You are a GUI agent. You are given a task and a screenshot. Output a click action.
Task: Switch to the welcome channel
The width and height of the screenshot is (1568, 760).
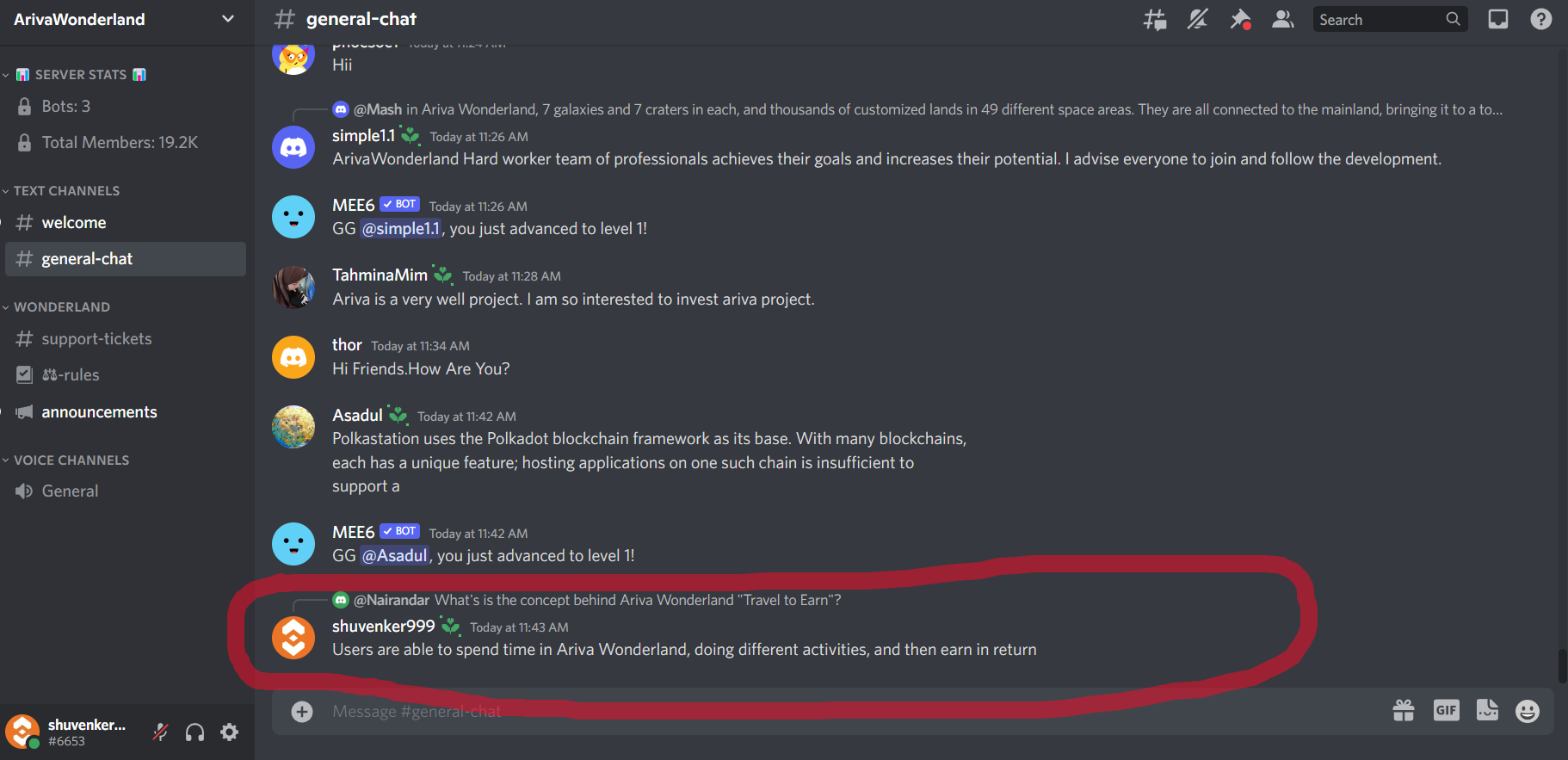pyautogui.click(x=74, y=223)
